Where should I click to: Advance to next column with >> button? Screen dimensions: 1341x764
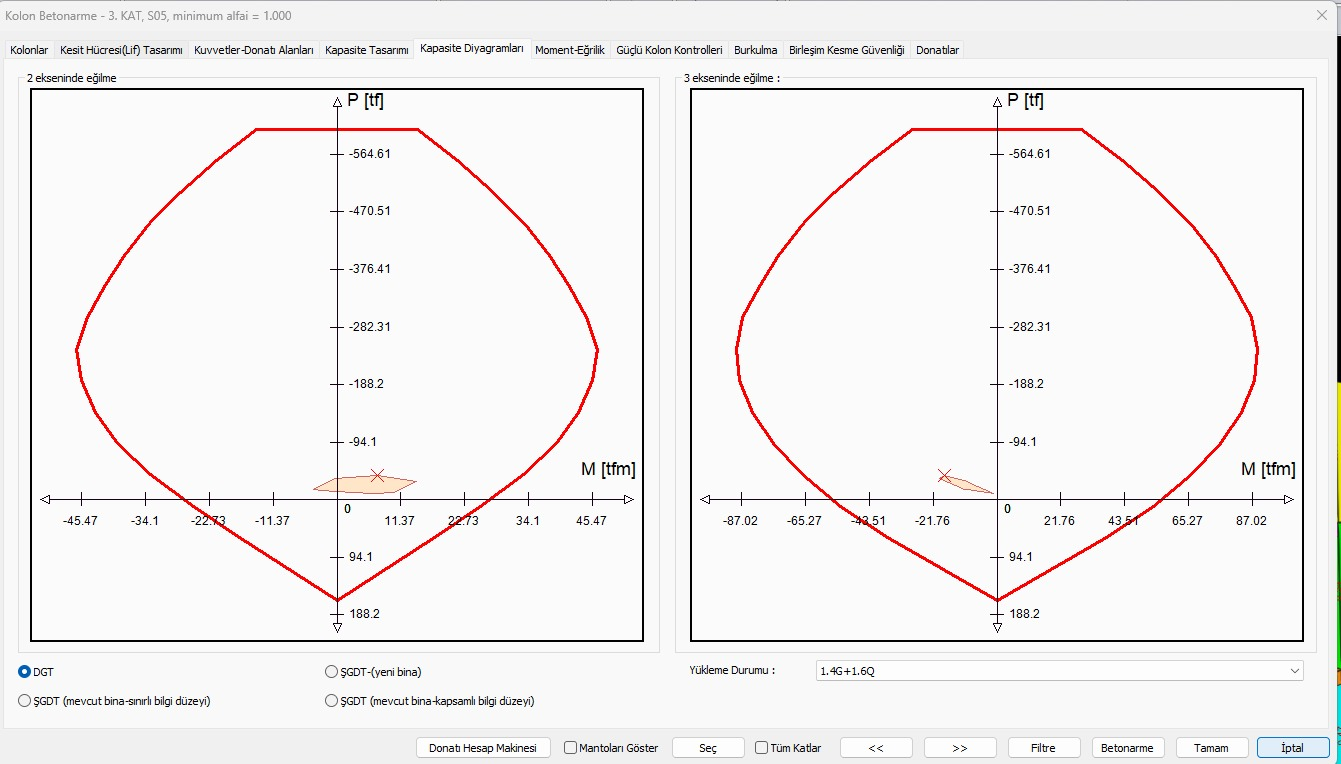coord(960,748)
